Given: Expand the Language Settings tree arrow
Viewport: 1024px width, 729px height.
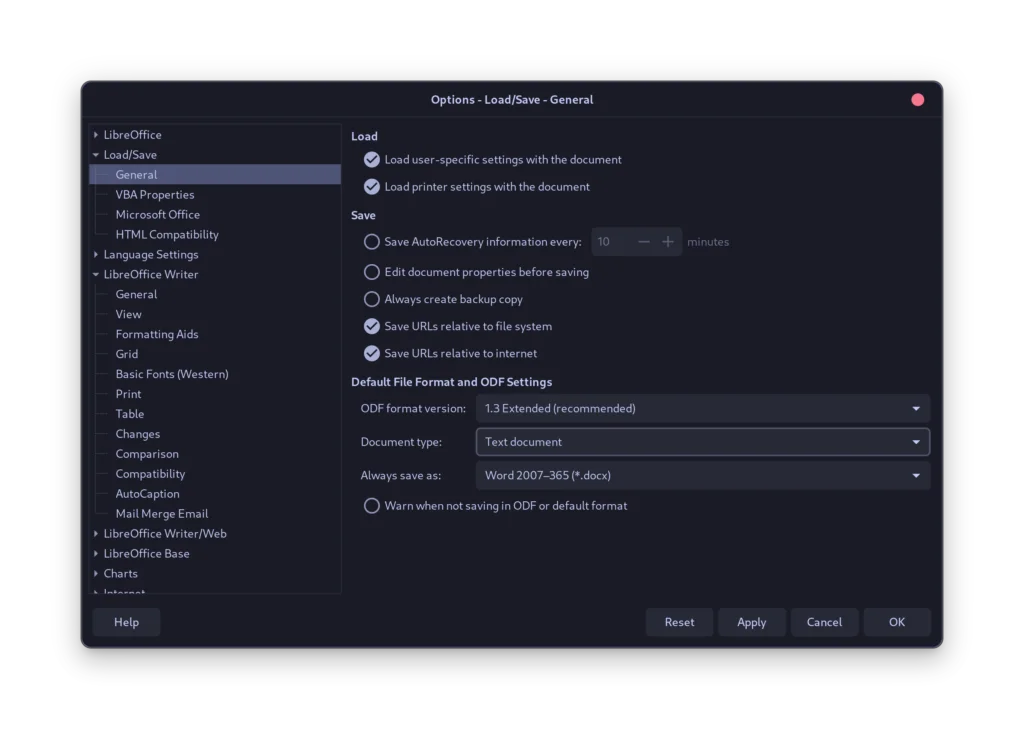Looking at the screenshot, I should click(96, 255).
